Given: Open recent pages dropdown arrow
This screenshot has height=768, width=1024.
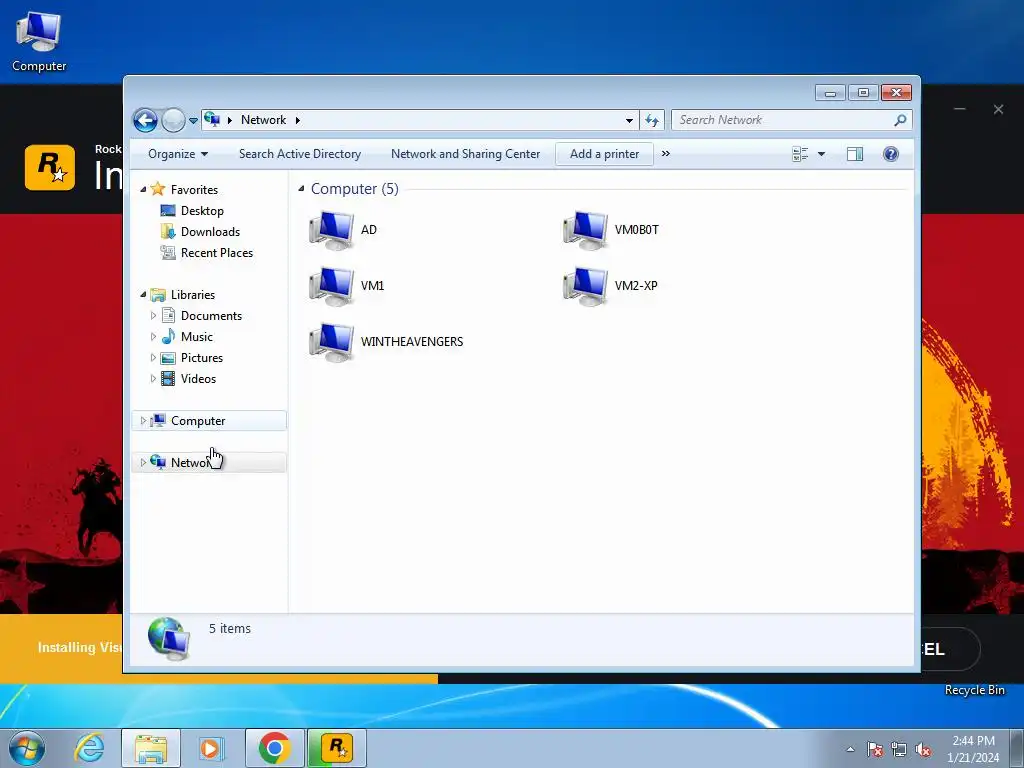Looking at the screenshot, I should [x=193, y=121].
